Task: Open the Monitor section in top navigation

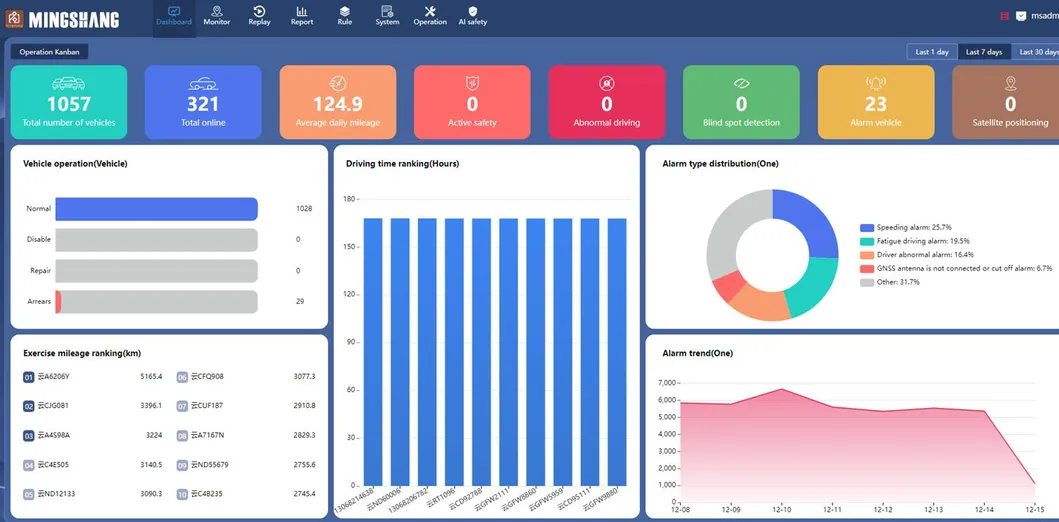Action: coord(216,15)
